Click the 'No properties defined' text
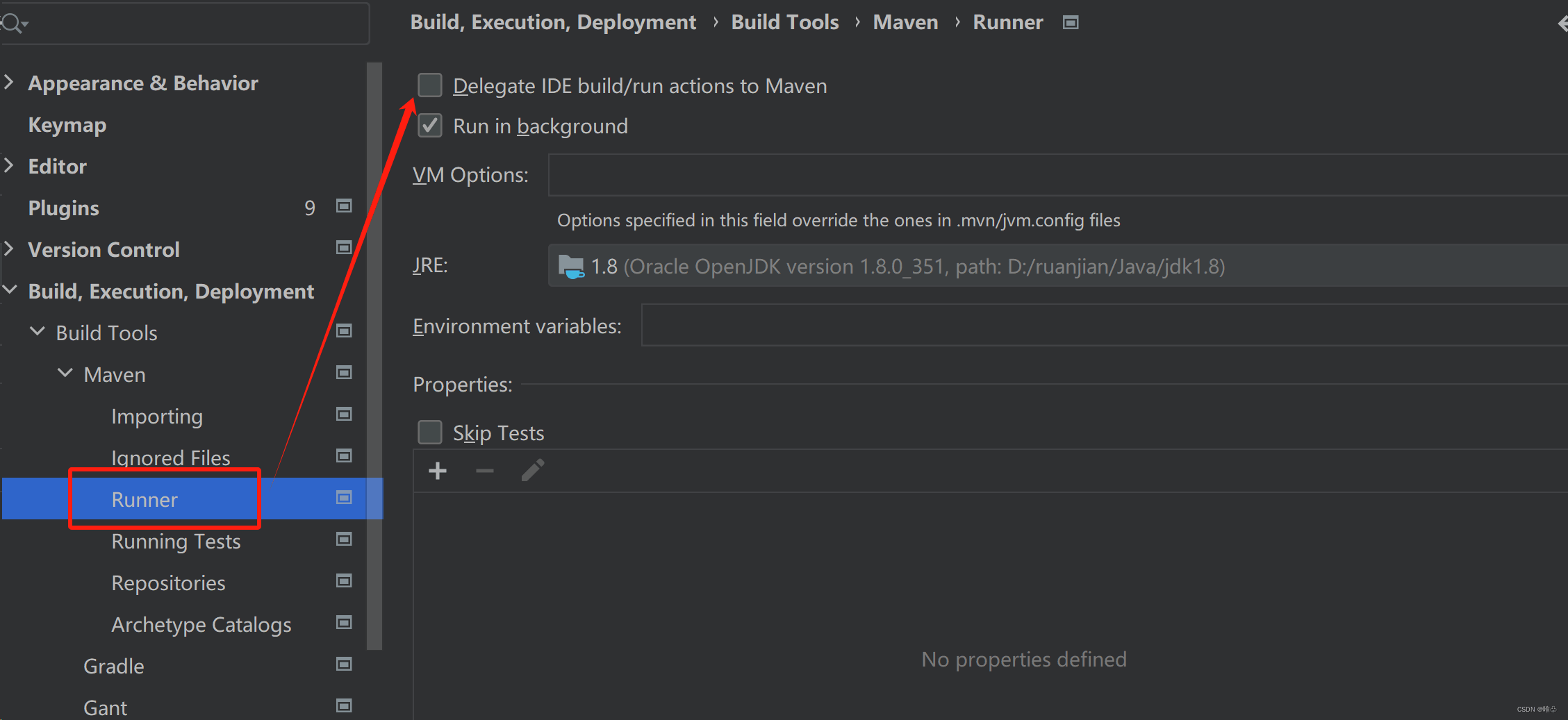This screenshot has height=720, width=1568. [1024, 659]
